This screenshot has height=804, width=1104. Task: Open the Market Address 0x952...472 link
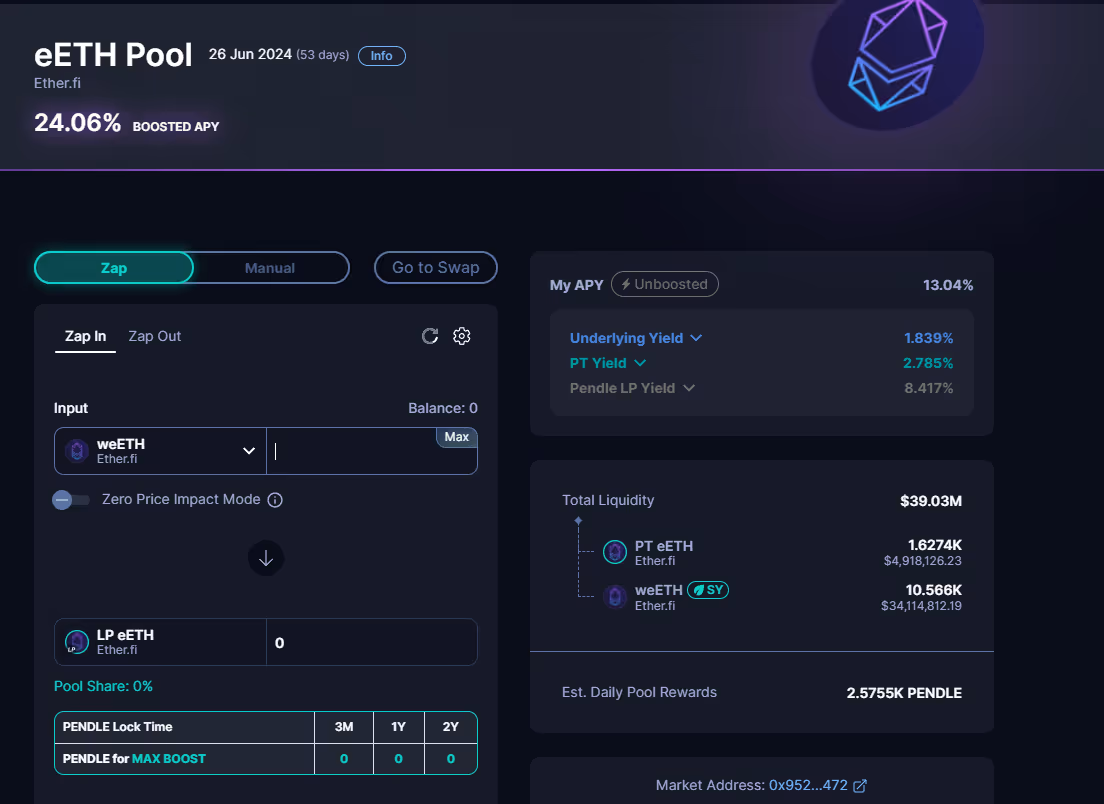point(808,785)
